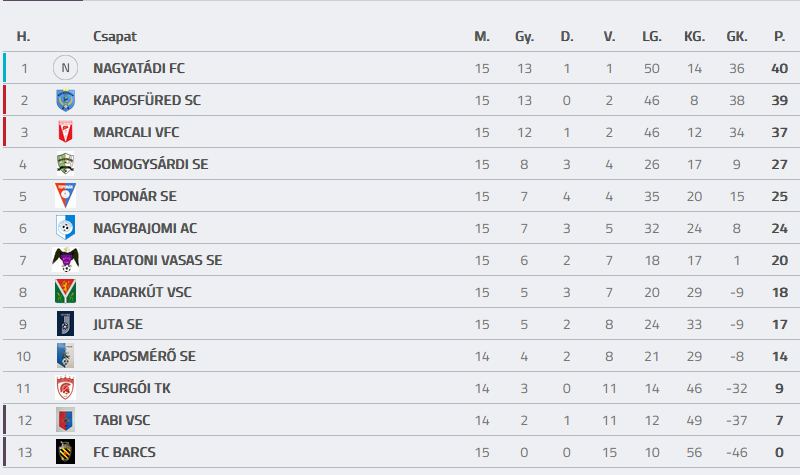This screenshot has height=475, width=800.
Task: Click the Nagyatádi FC placeholder crest
Action: (65, 69)
